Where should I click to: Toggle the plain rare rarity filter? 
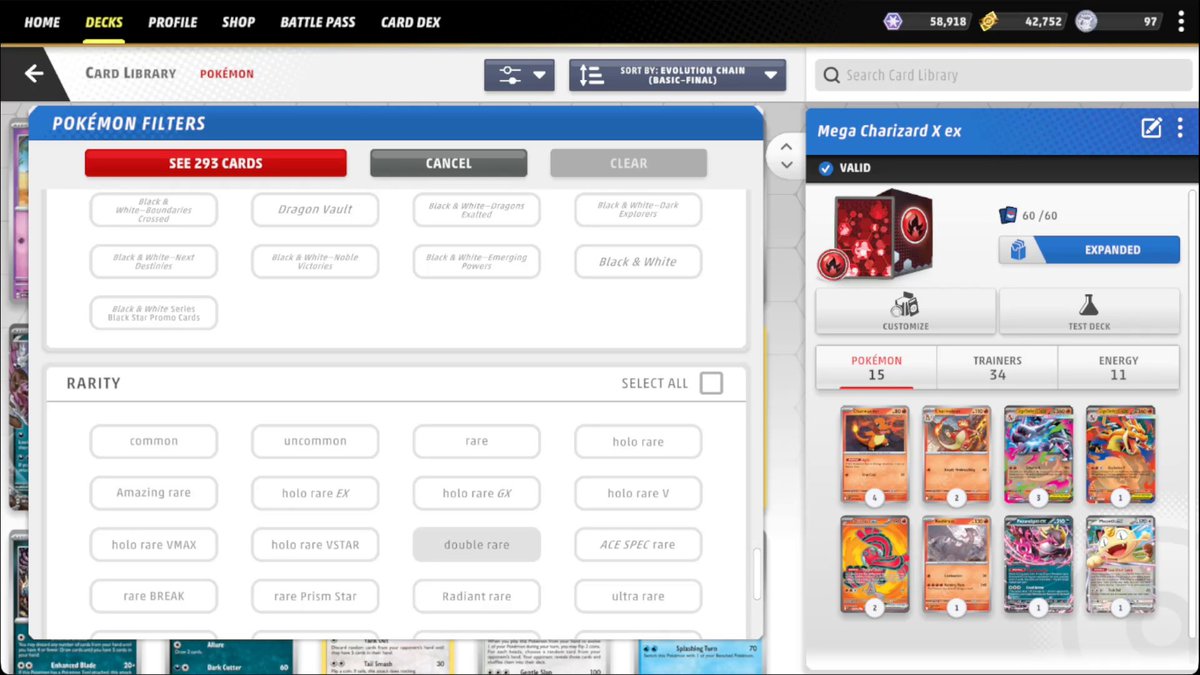[477, 441]
